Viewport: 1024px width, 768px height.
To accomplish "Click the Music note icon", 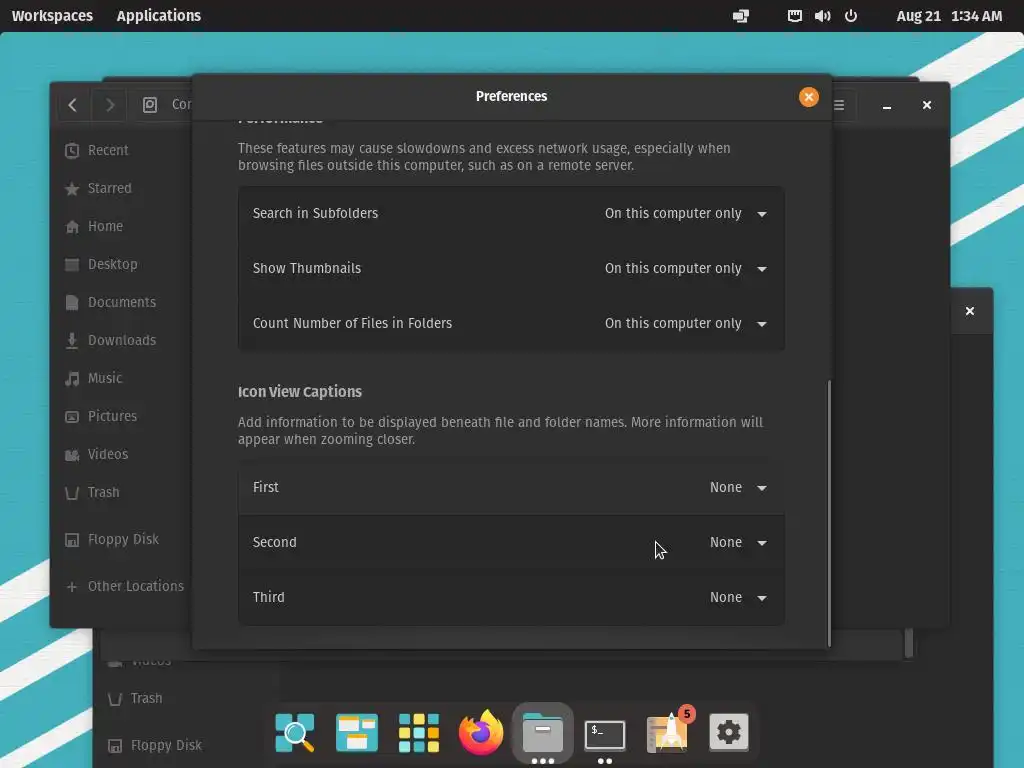I will pos(72,379).
